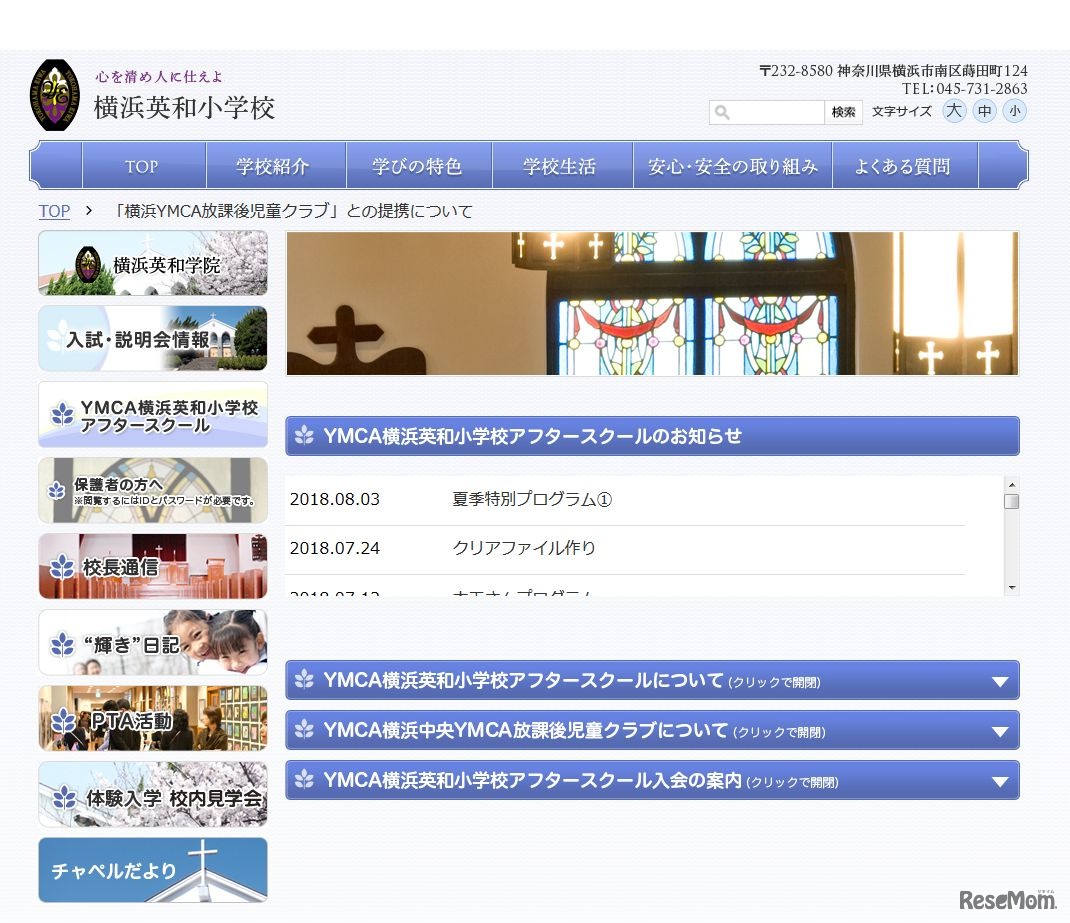Viewport: 1070px width, 923px height.
Task: Expand YMCA横浜英和小学校アフタースクールについて section
Action: [652, 680]
